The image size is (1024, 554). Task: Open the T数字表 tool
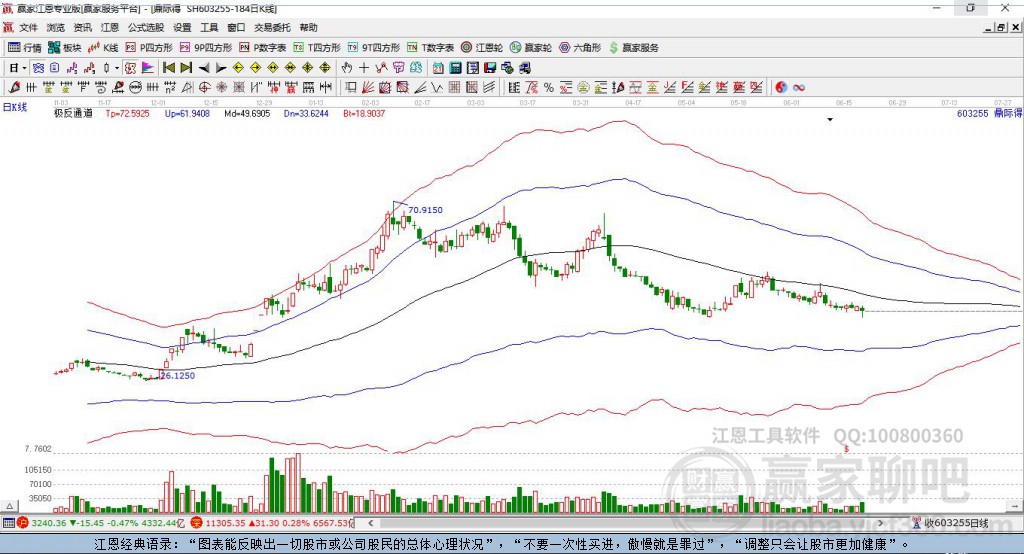(x=431, y=48)
